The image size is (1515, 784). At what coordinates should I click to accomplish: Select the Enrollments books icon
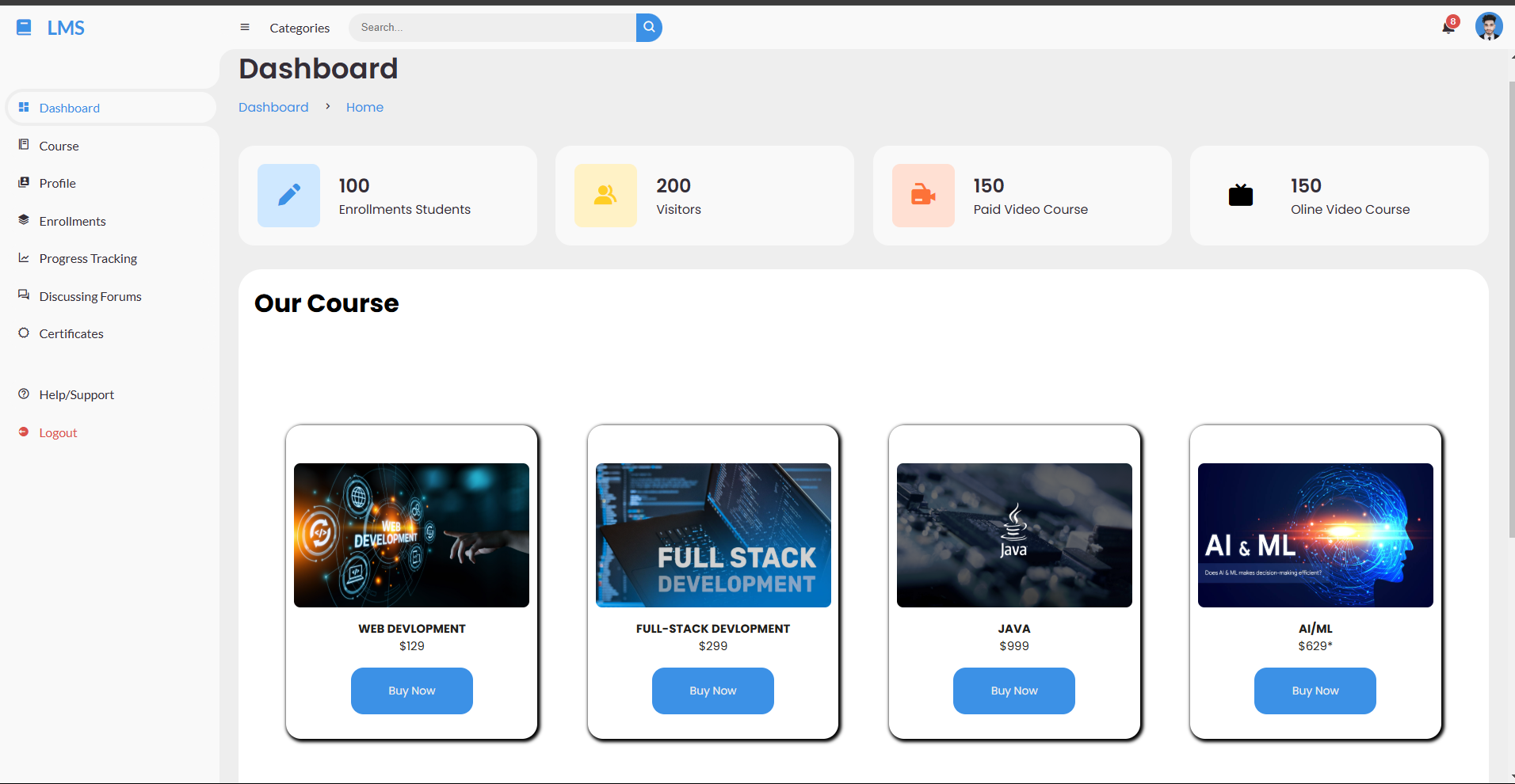(x=24, y=220)
